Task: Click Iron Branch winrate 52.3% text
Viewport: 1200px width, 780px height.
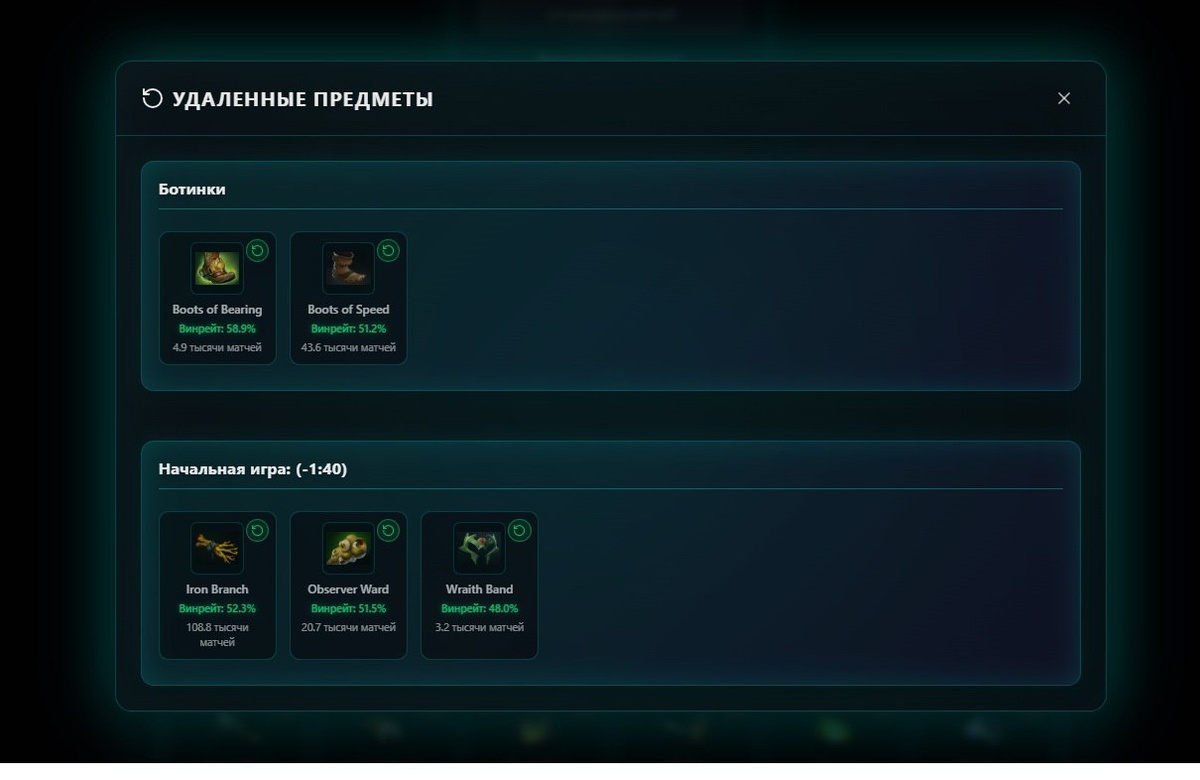Action: (217, 608)
